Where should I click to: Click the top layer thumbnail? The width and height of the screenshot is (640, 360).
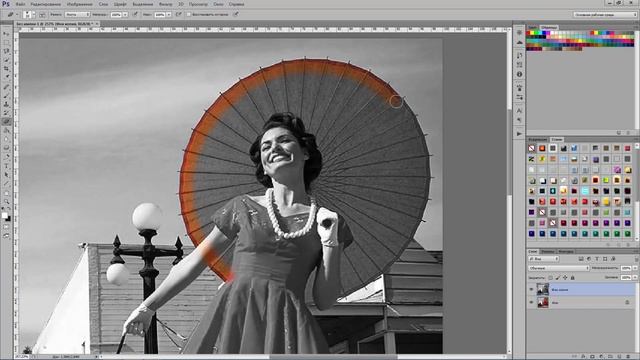pyautogui.click(x=542, y=289)
